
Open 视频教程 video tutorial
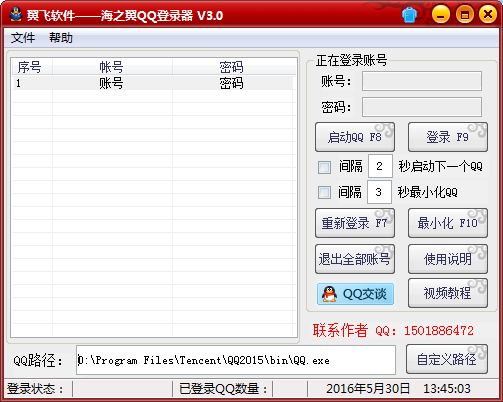click(x=448, y=293)
